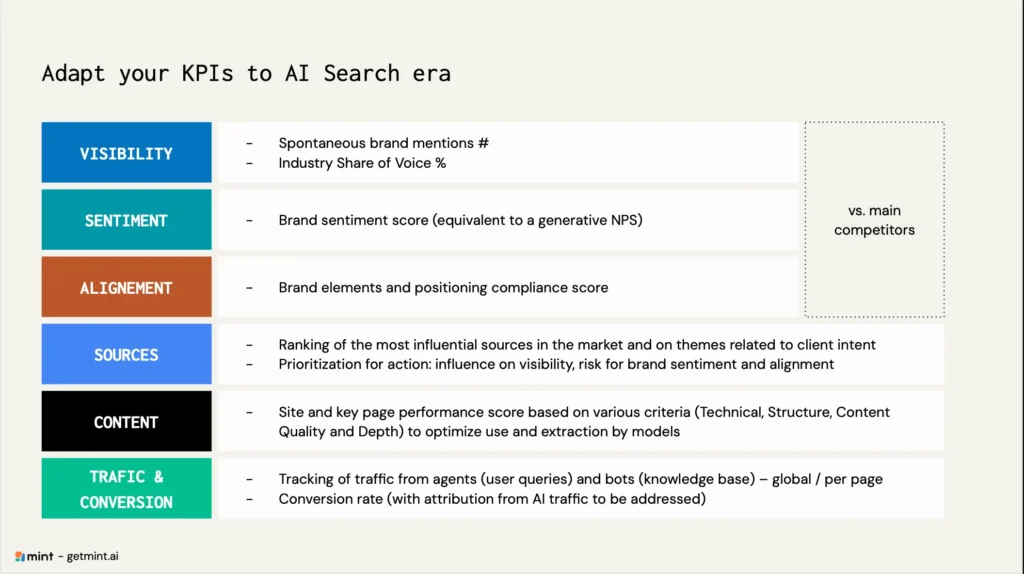Select the black CONTENT label block

coord(126,422)
